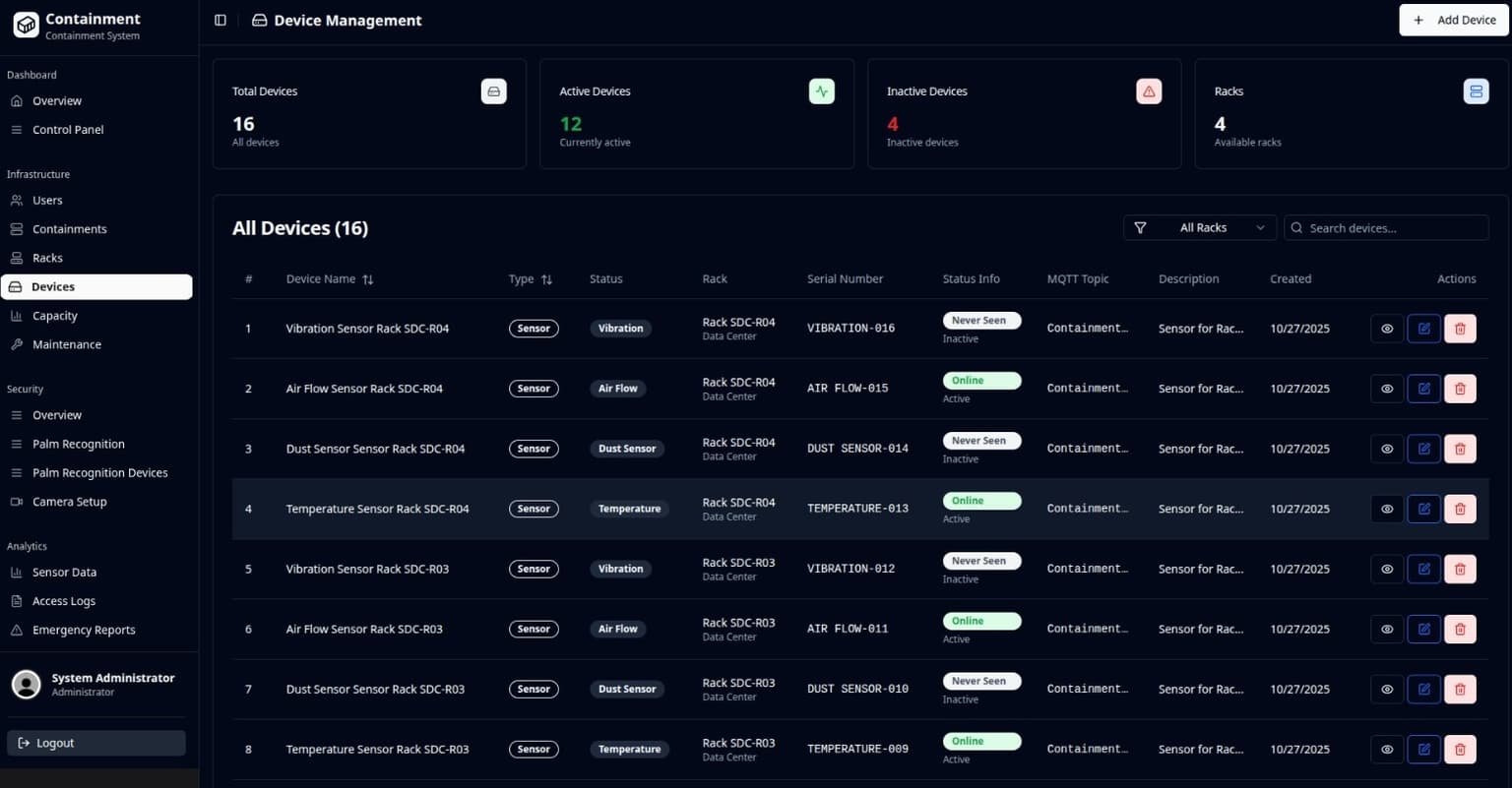1512x788 pixels.
Task: Open the Capacity page from the sidebar
Action: (x=56, y=315)
